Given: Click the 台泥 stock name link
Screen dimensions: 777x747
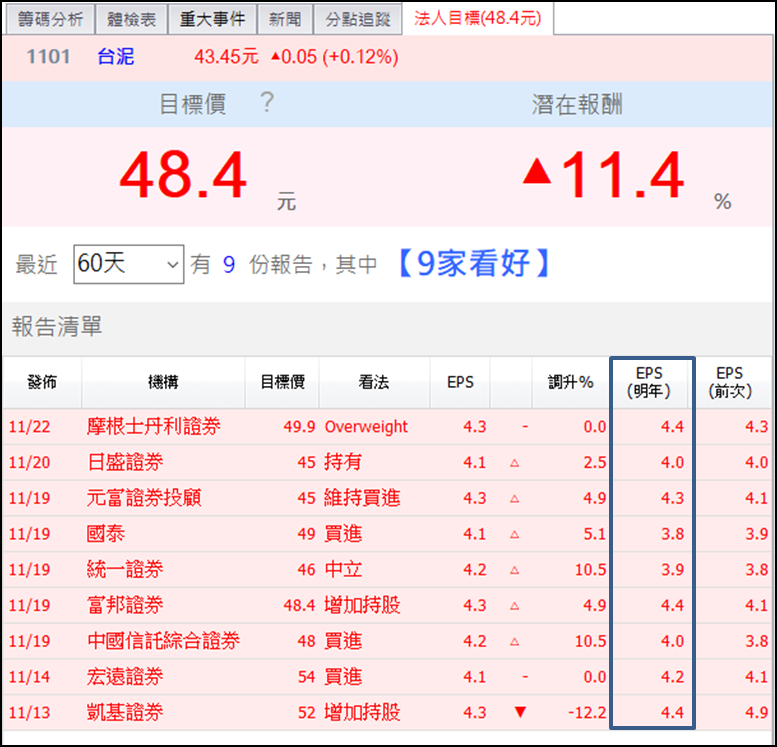Looking at the screenshot, I should (115, 57).
